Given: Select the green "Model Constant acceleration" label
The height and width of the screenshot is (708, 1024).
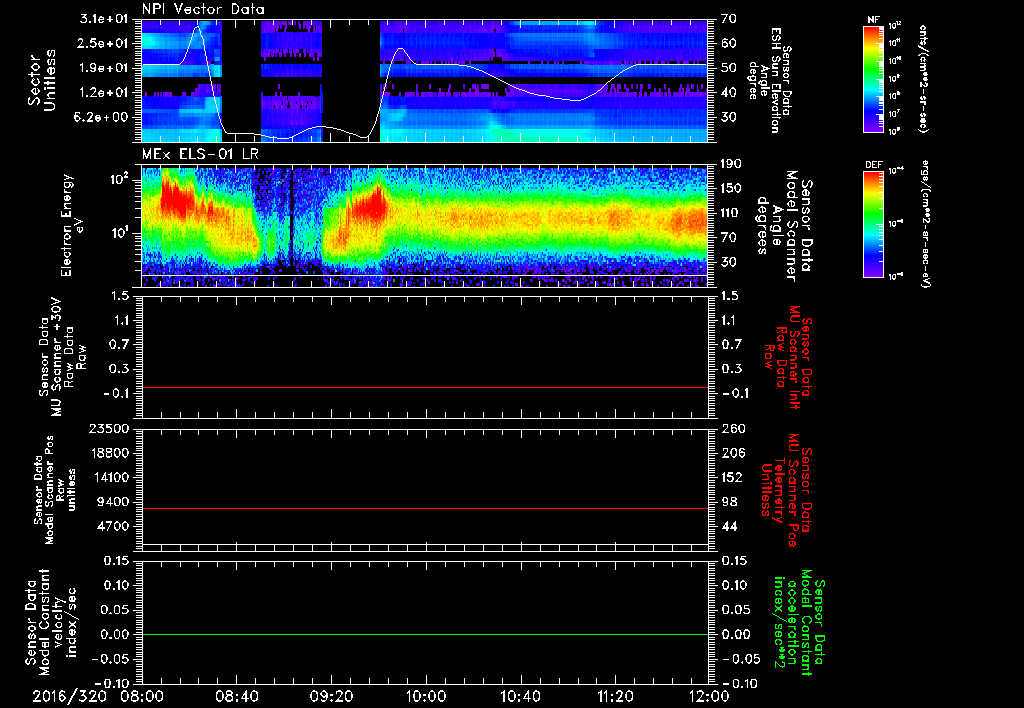Looking at the screenshot, I should click(799, 622).
